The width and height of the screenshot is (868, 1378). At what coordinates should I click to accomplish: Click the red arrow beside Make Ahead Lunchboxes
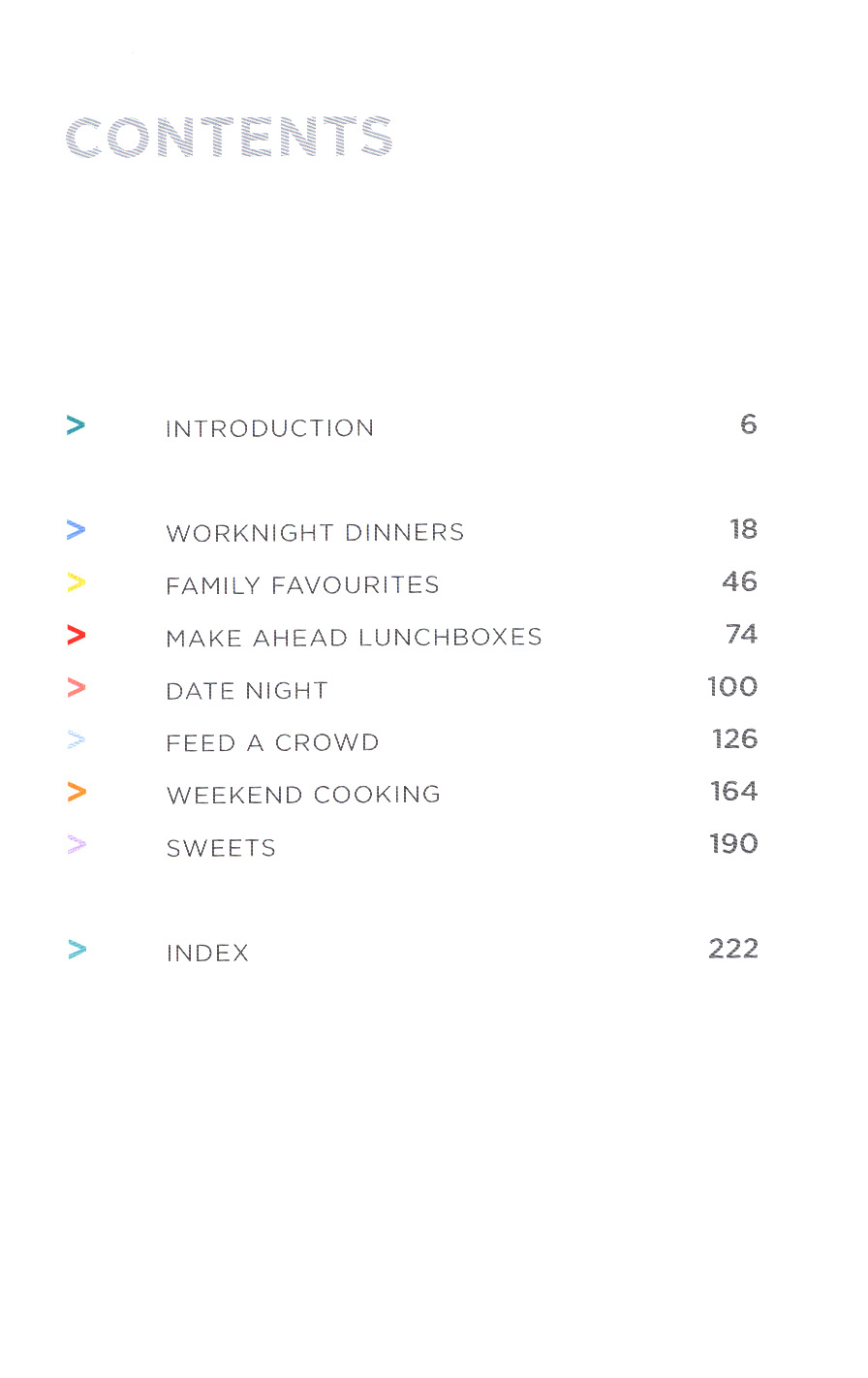tap(77, 635)
